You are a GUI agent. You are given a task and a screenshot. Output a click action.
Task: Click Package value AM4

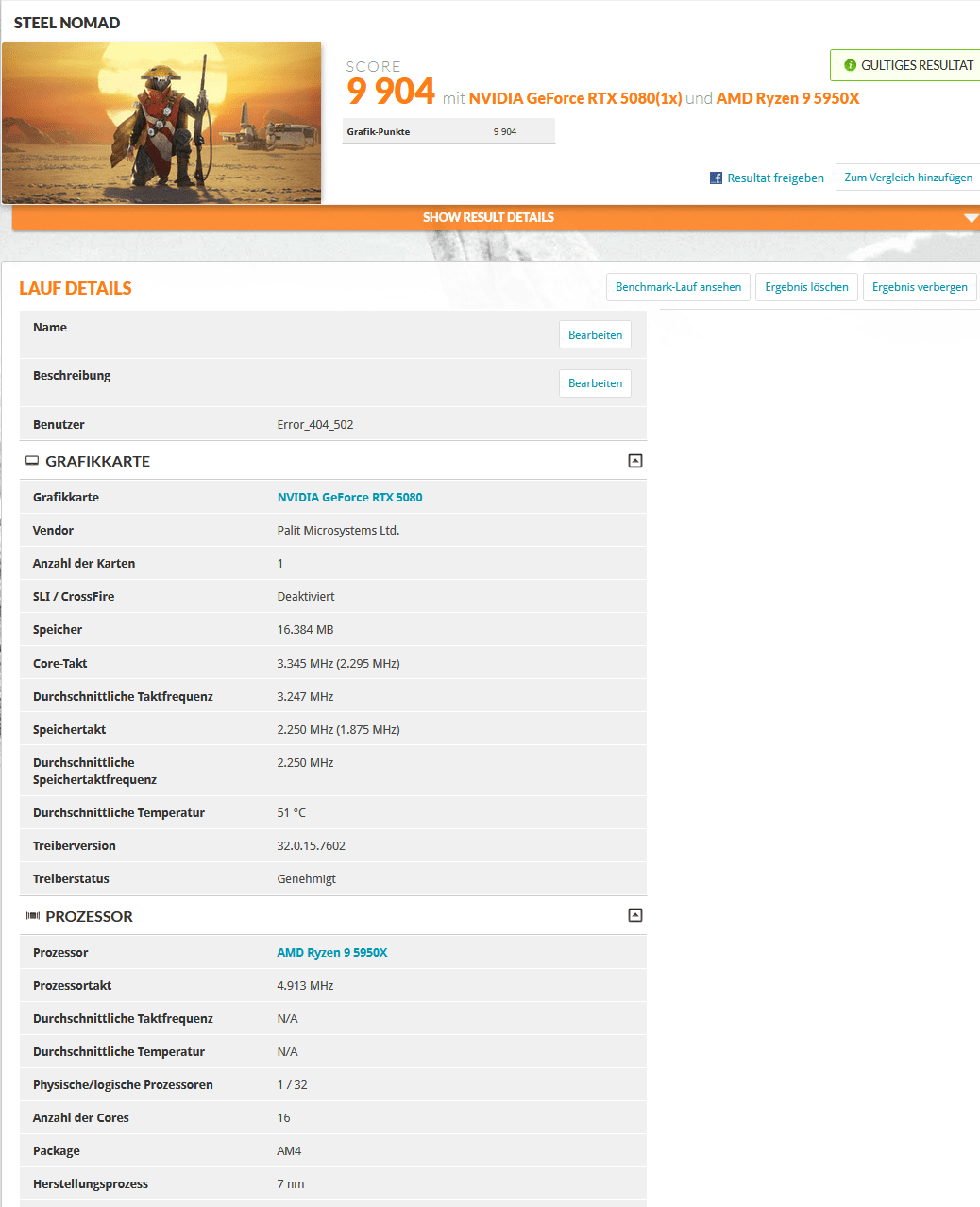tap(289, 1151)
